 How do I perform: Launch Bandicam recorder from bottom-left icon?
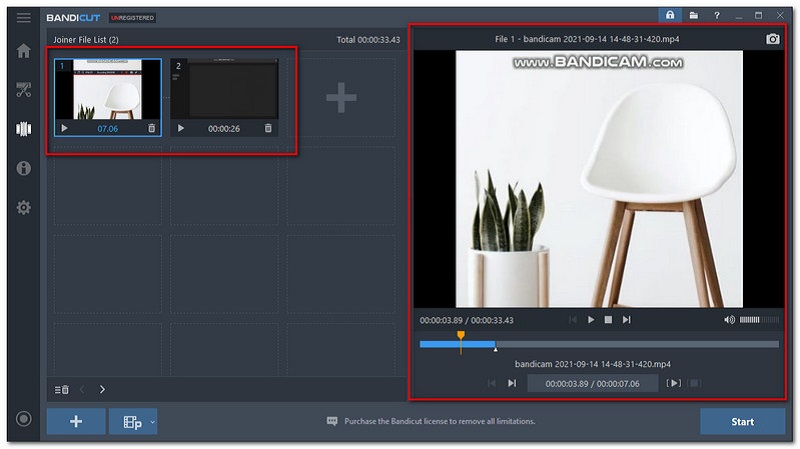[23, 419]
